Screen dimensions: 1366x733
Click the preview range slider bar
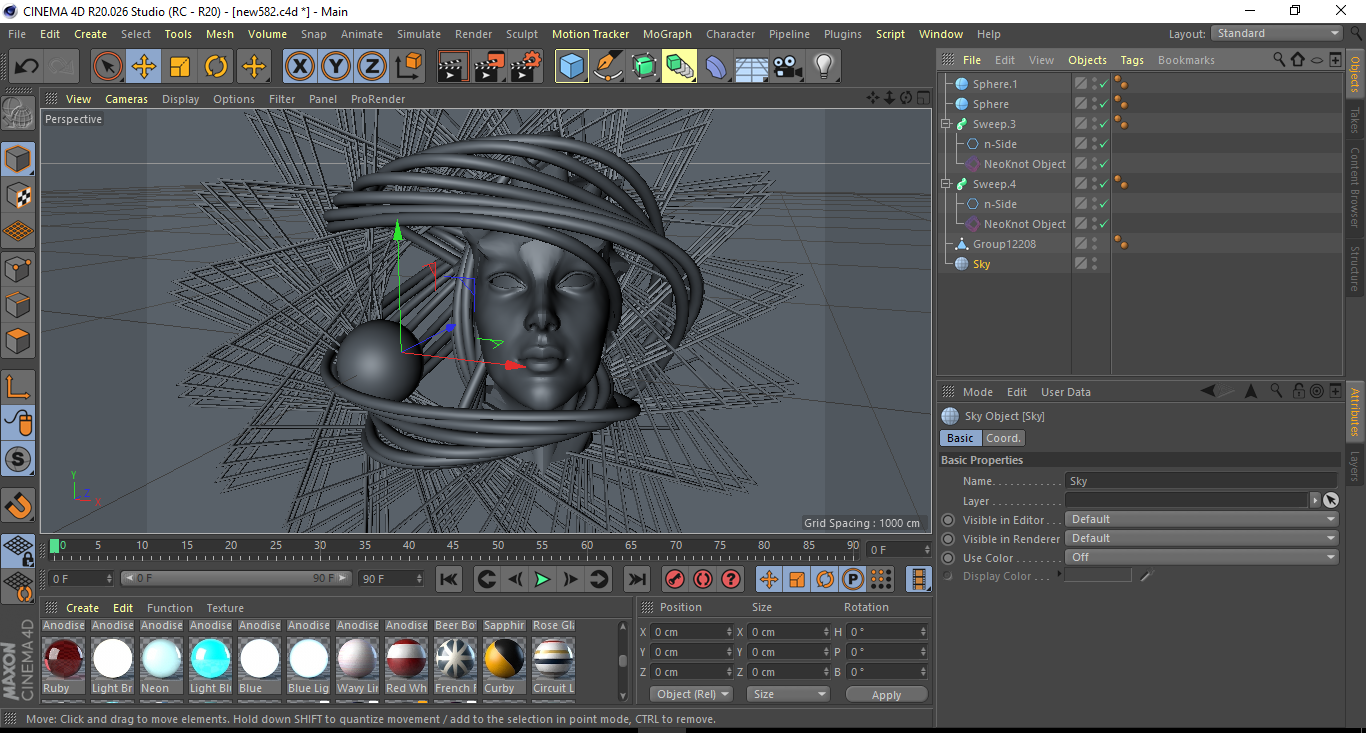click(x=235, y=578)
